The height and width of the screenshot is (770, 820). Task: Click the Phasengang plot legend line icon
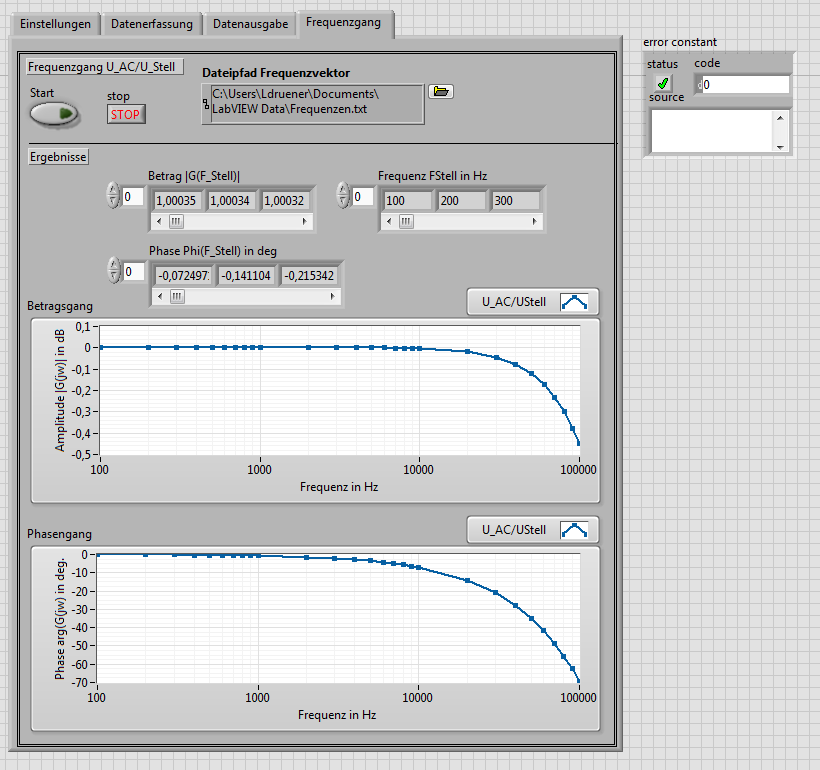tap(574, 530)
